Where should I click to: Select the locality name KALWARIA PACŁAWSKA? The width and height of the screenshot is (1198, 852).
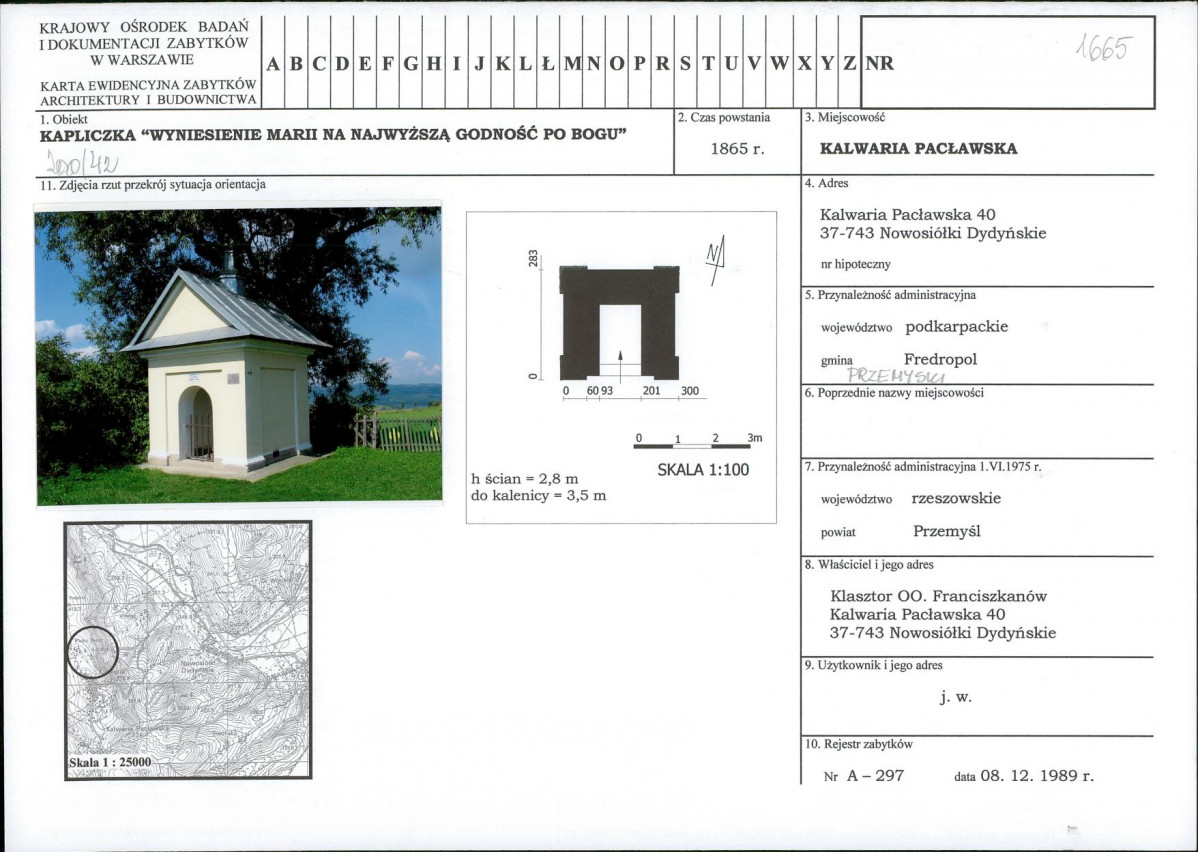918,149
